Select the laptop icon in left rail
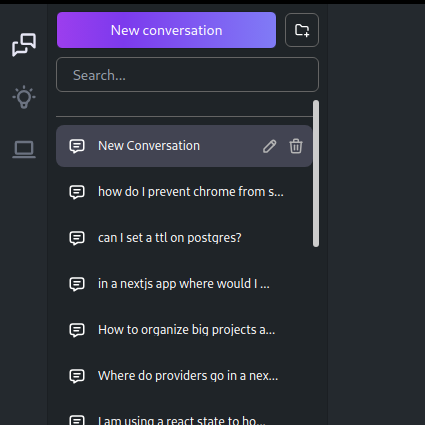The height and width of the screenshot is (425, 425). (x=24, y=149)
